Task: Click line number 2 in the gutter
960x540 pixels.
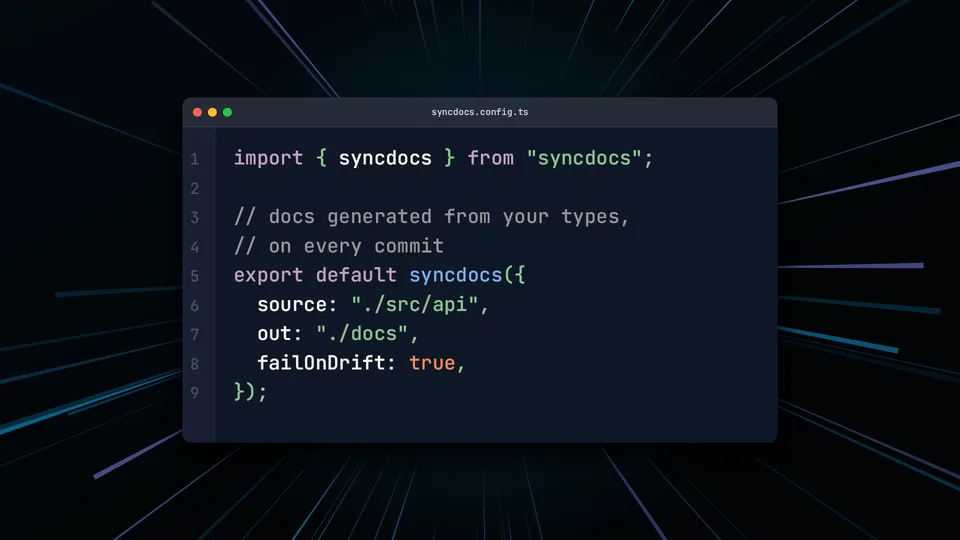Action: tap(195, 189)
